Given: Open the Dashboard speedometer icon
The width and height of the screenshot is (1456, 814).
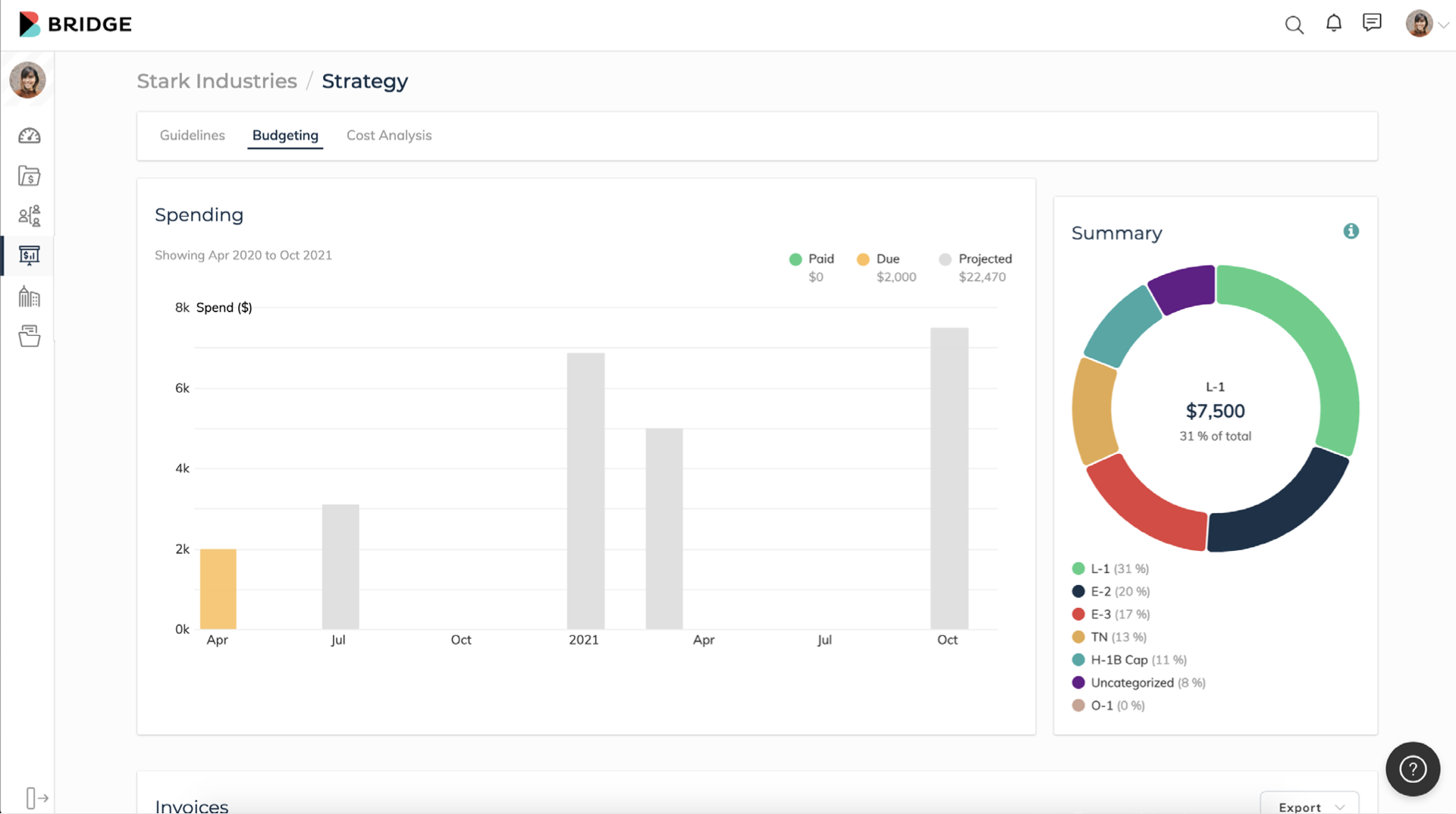Looking at the screenshot, I should coord(28,136).
